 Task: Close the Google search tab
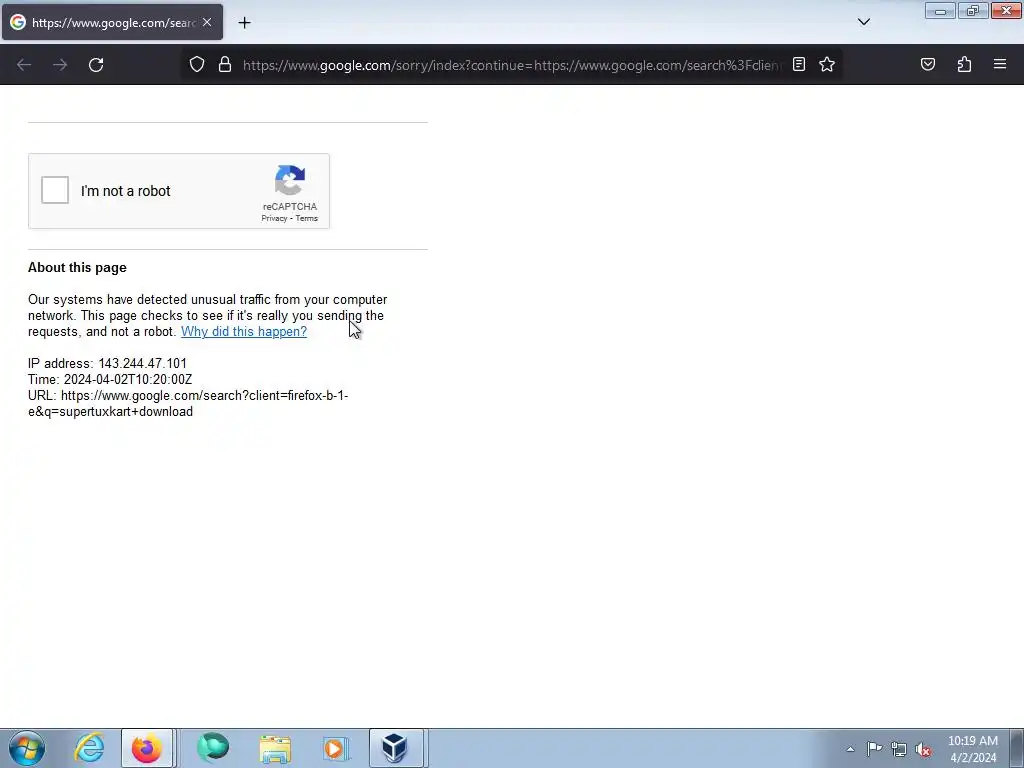pos(207,22)
